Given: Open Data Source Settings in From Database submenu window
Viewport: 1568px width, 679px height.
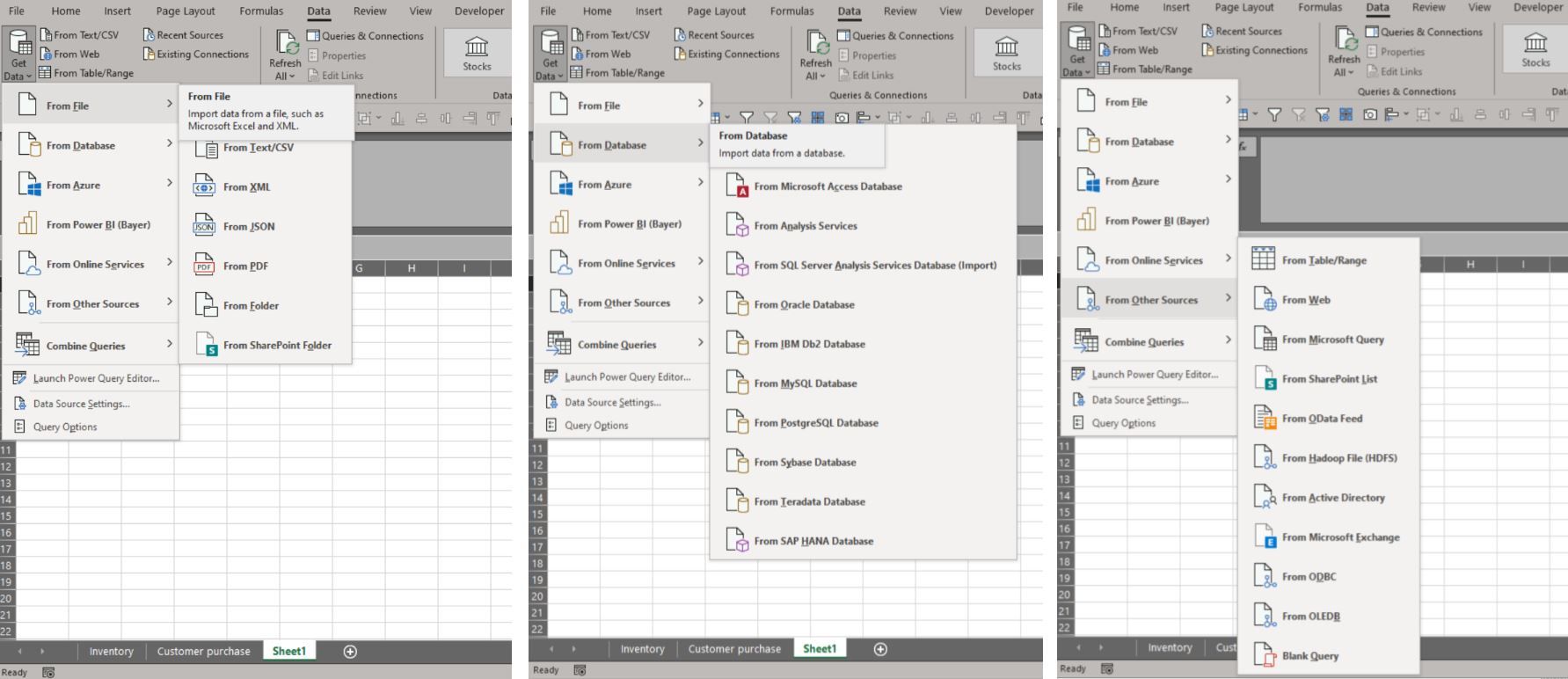Looking at the screenshot, I should 621,402.
